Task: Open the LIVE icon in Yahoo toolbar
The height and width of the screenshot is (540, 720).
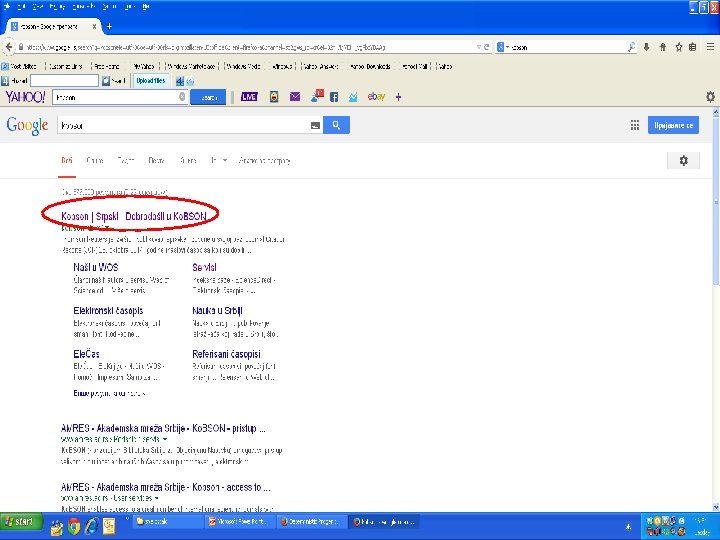Action: coord(249,97)
